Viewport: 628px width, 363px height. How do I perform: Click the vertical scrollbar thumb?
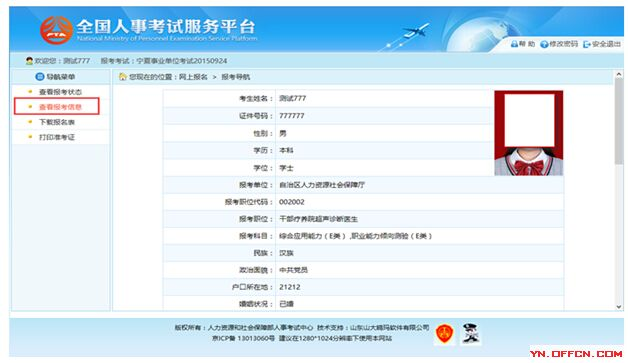(619, 121)
